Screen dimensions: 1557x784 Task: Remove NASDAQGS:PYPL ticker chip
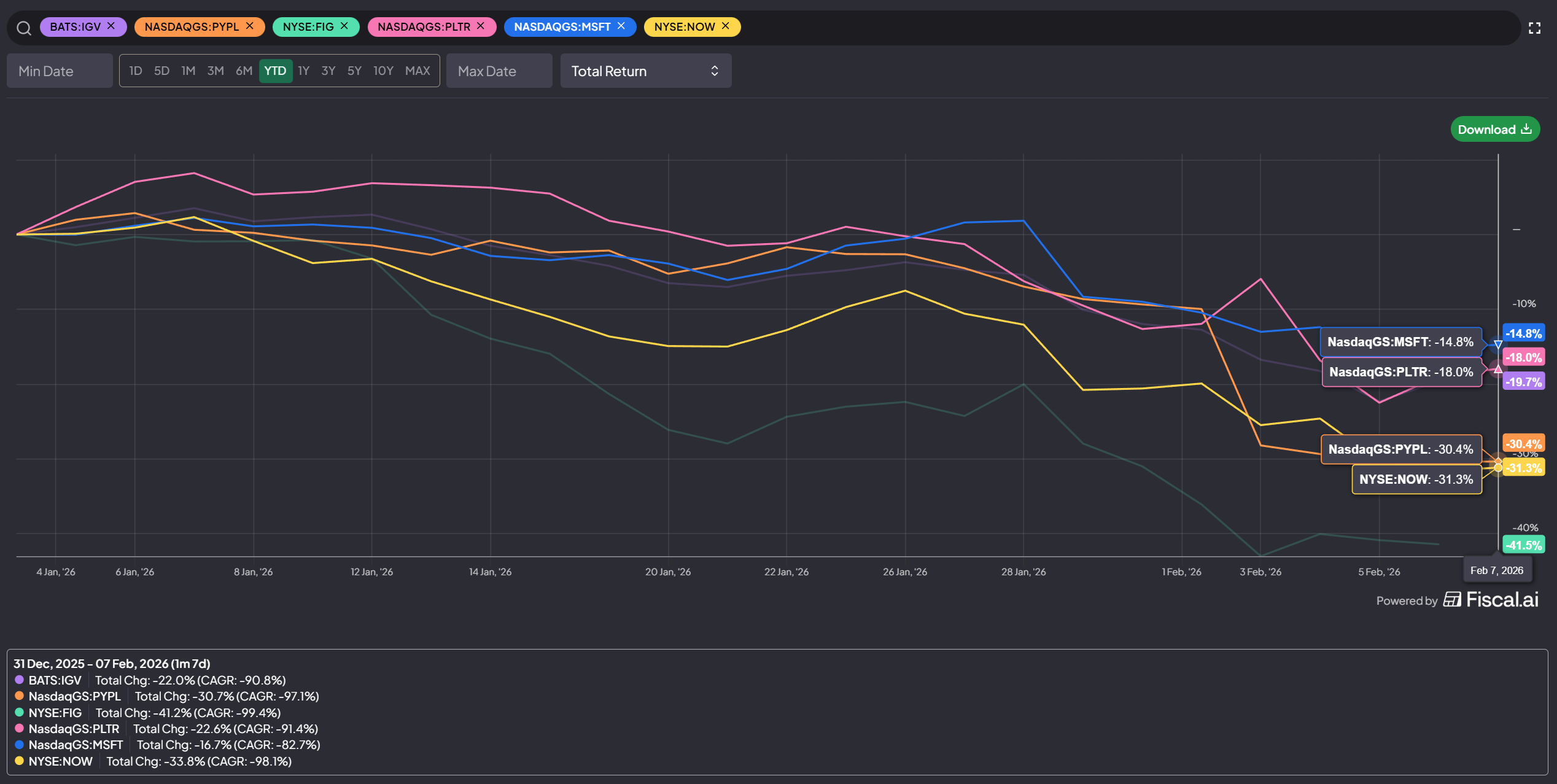pyautogui.click(x=249, y=26)
